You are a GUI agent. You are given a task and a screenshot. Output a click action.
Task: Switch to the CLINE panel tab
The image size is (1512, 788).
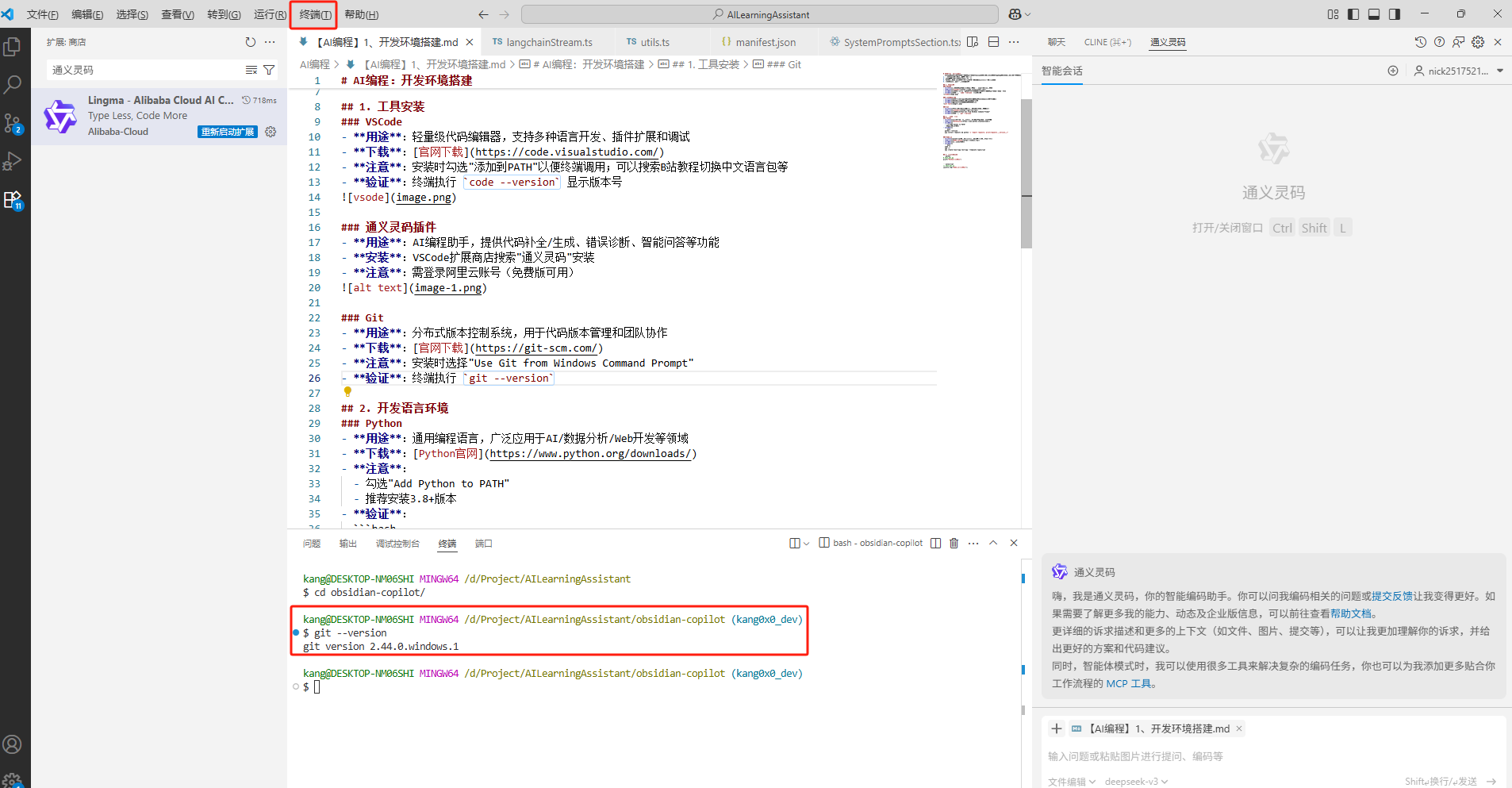(1107, 42)
